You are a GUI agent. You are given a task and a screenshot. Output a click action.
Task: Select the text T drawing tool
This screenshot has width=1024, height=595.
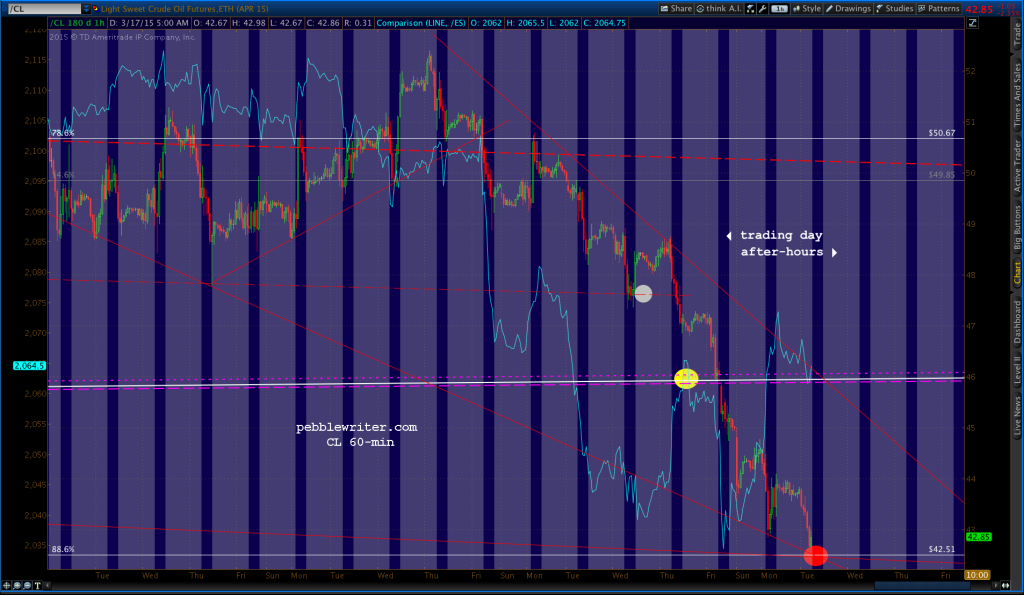point(37,585)
